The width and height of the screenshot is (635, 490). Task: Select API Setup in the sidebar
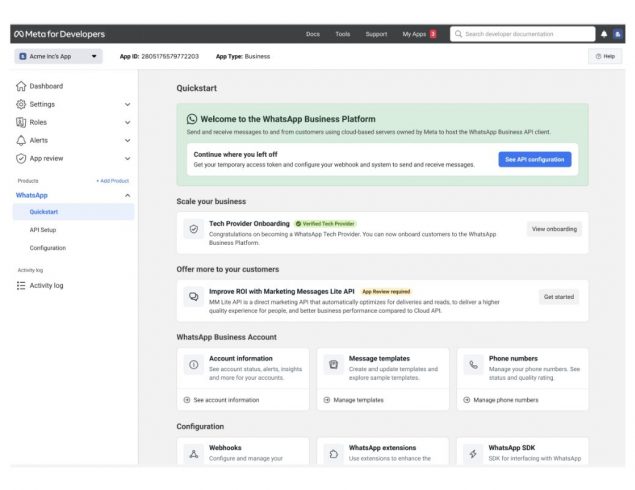(43, 230)
